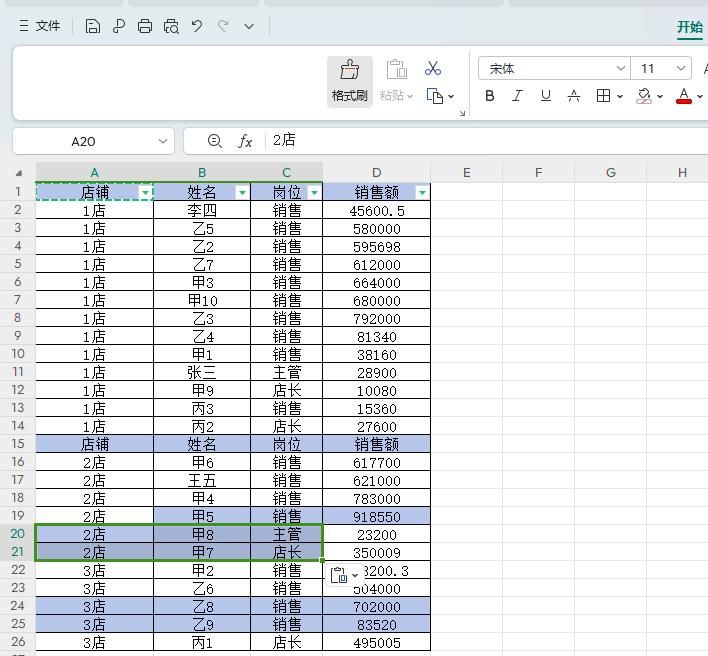Click the formula bar input showing 2店
This screenshot has width=708, height=656.
pyautogui.click(x=480, y=141)
